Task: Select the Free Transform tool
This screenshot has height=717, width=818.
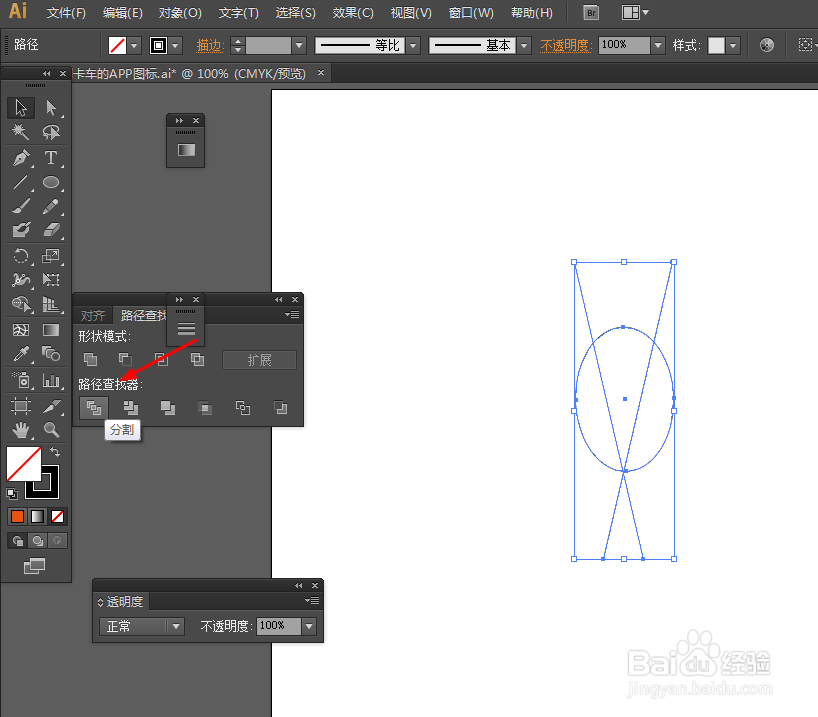Action: pyautogui.click(x=51, y=280)
